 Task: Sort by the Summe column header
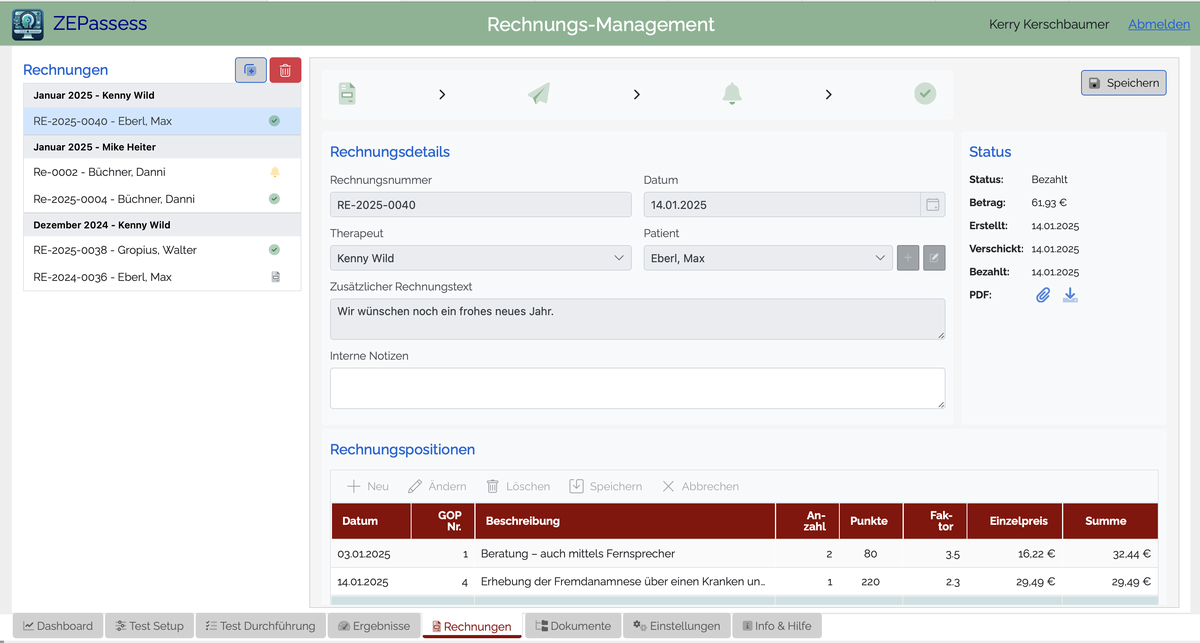[1110, 521]
